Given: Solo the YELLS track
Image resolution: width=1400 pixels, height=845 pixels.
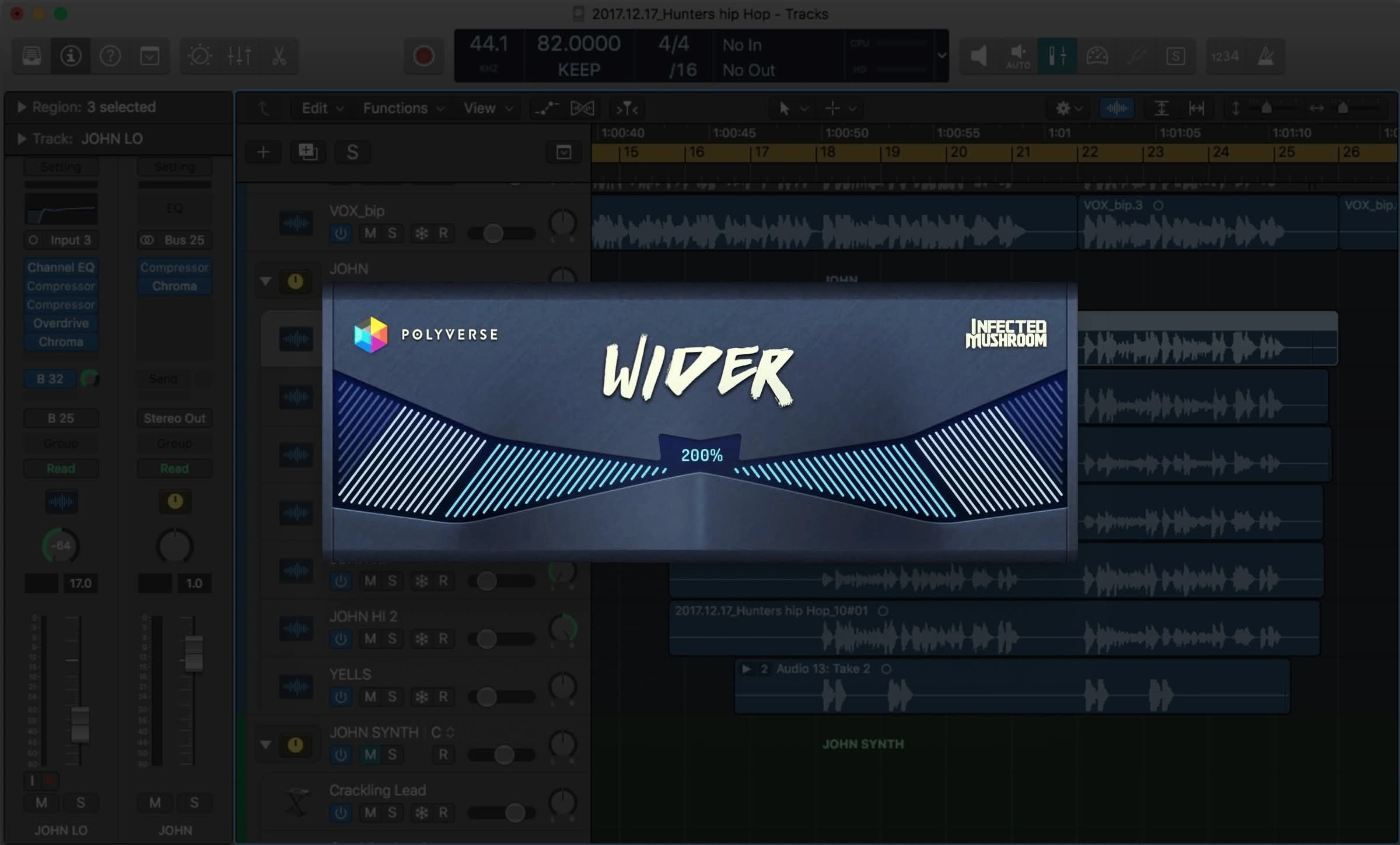Looking at the screenshot, I should coord(392,697).
